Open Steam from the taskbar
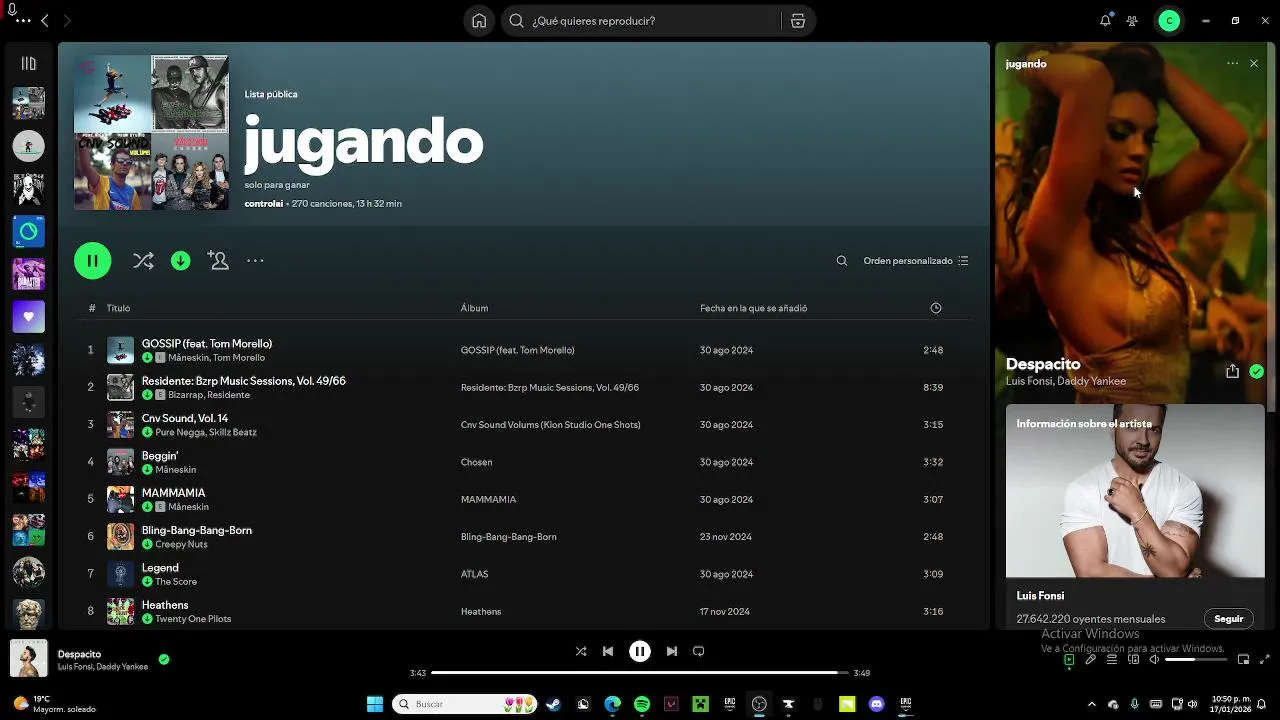The width and height of the screenshot is (1280, 720). coord(553,704)
